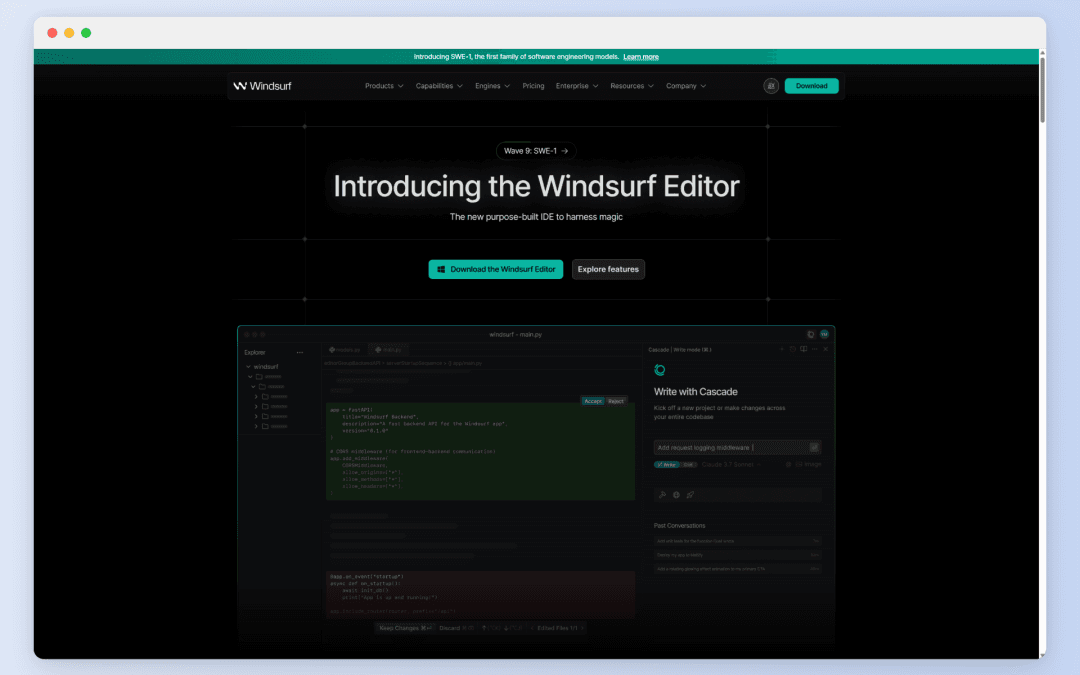Open the Resources dropdown
Image resolution: width=1080 pixels, height=675 pixels.
(x=632, y=86)
